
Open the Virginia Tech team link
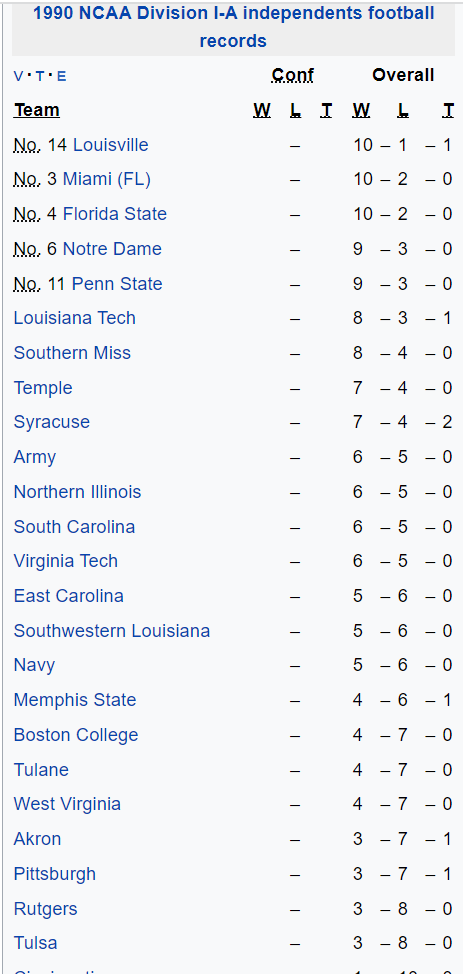coord(65,561)
